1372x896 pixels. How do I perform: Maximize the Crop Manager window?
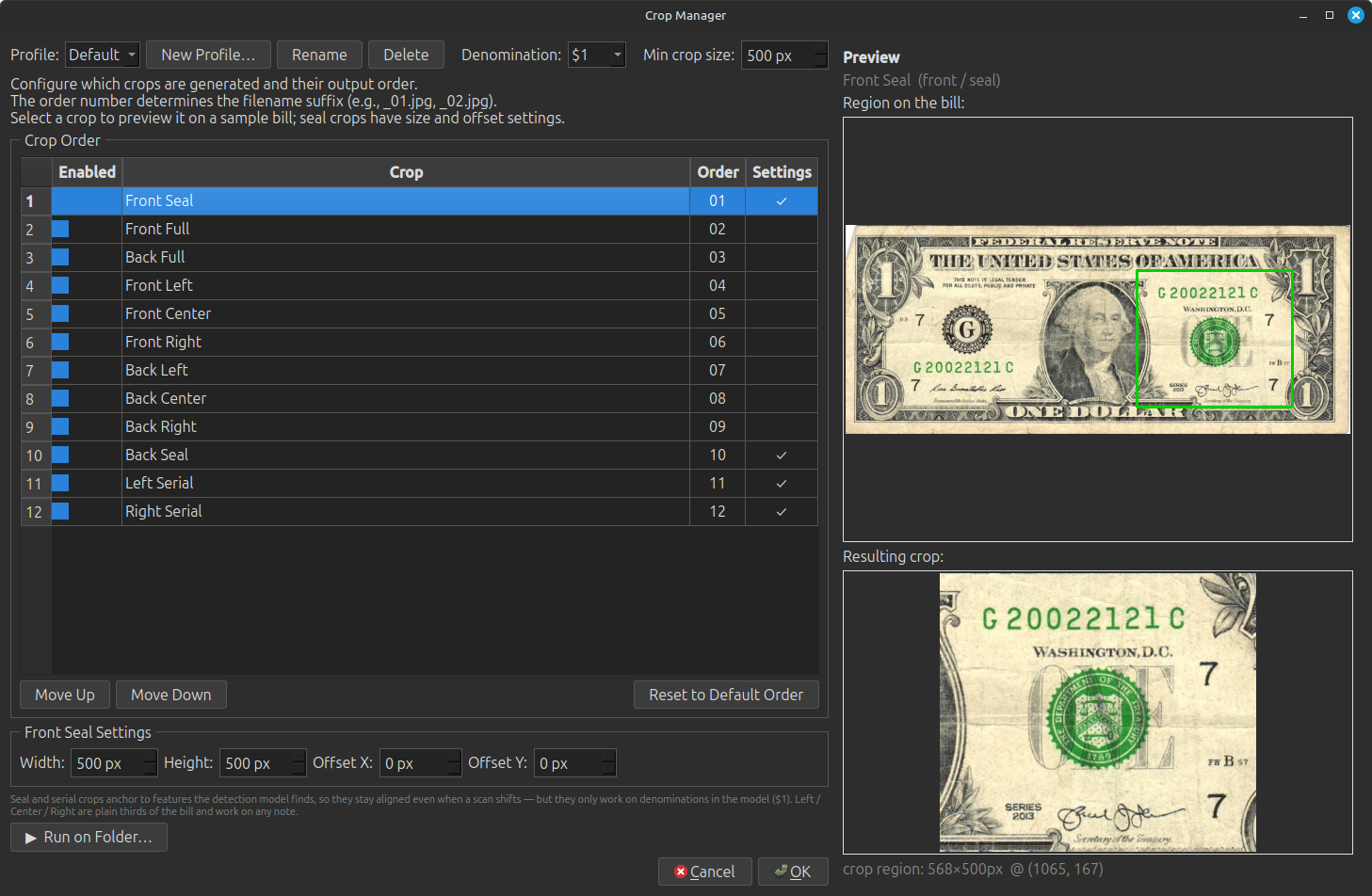[1330, 15]
